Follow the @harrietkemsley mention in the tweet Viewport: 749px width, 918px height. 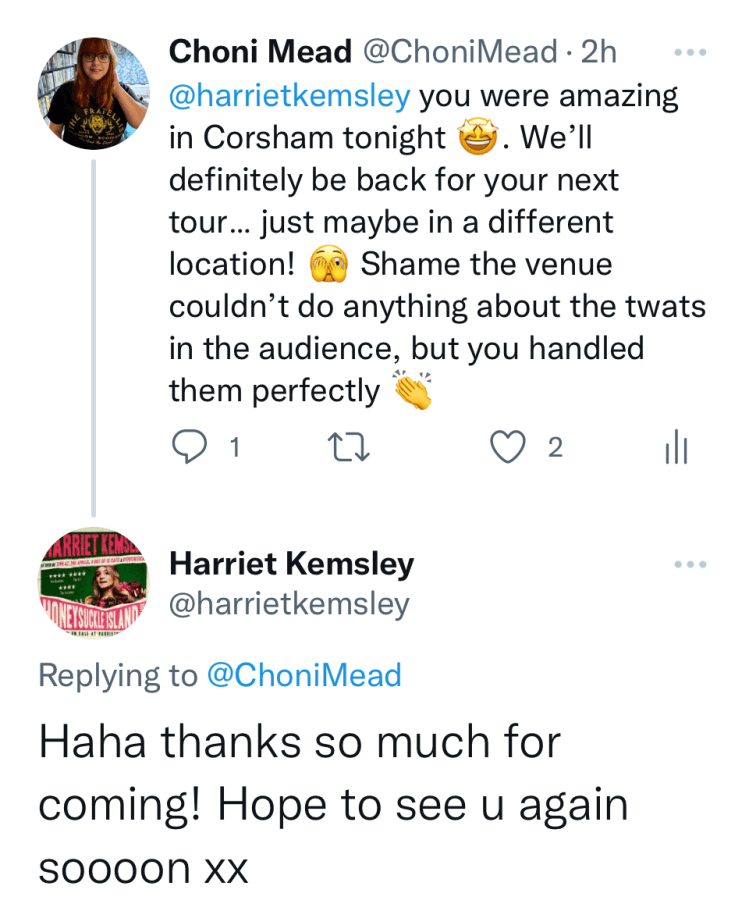coord(290,97)
